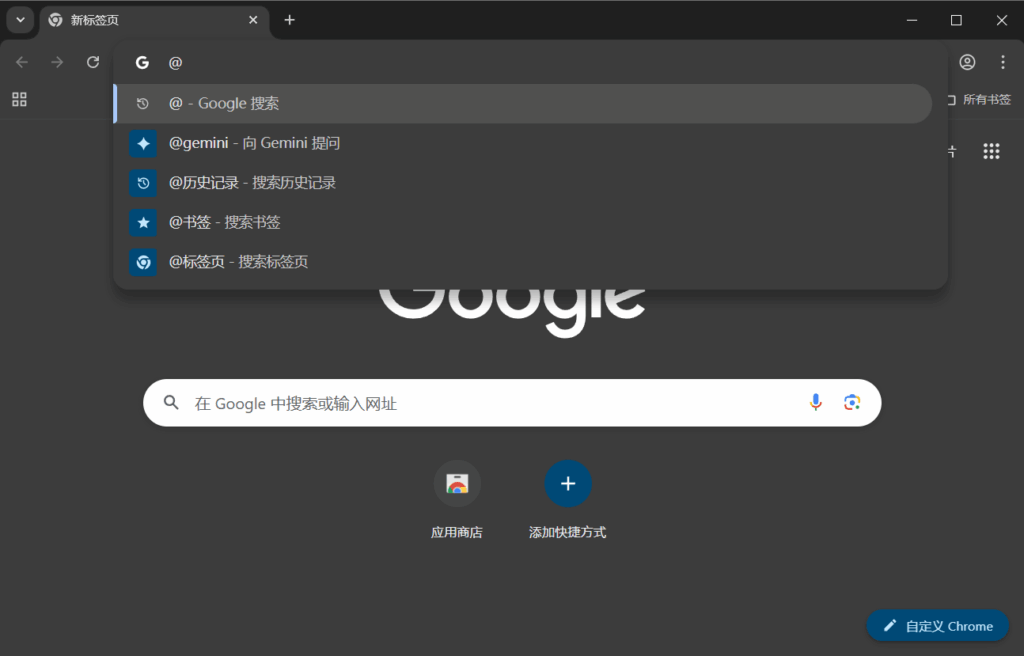This screenshot has width=1024, height=656.
Task: Open the 应用商店 shortcut
Action: coord(457,484)
